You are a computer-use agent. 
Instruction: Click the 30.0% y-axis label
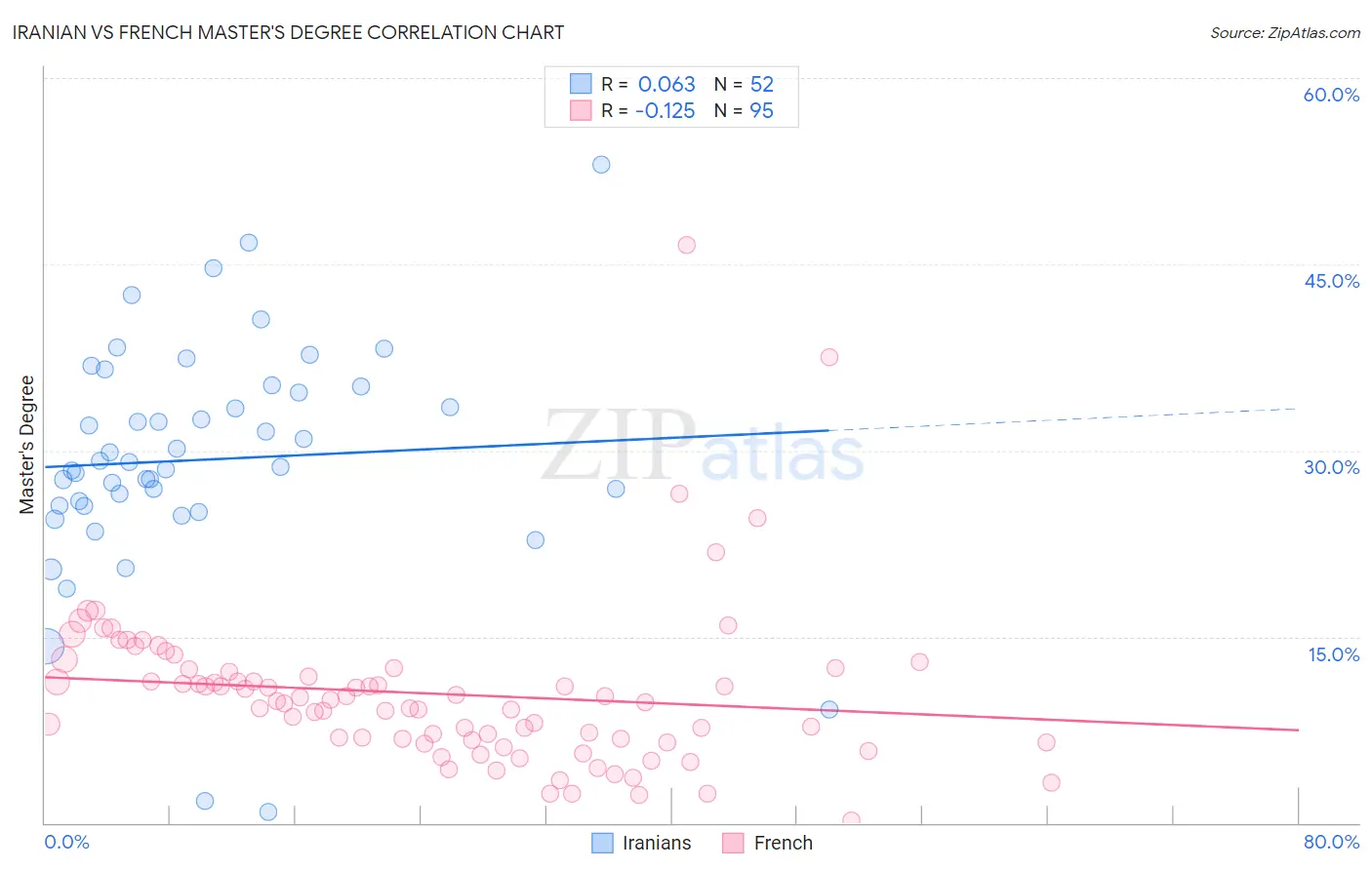1331,467
